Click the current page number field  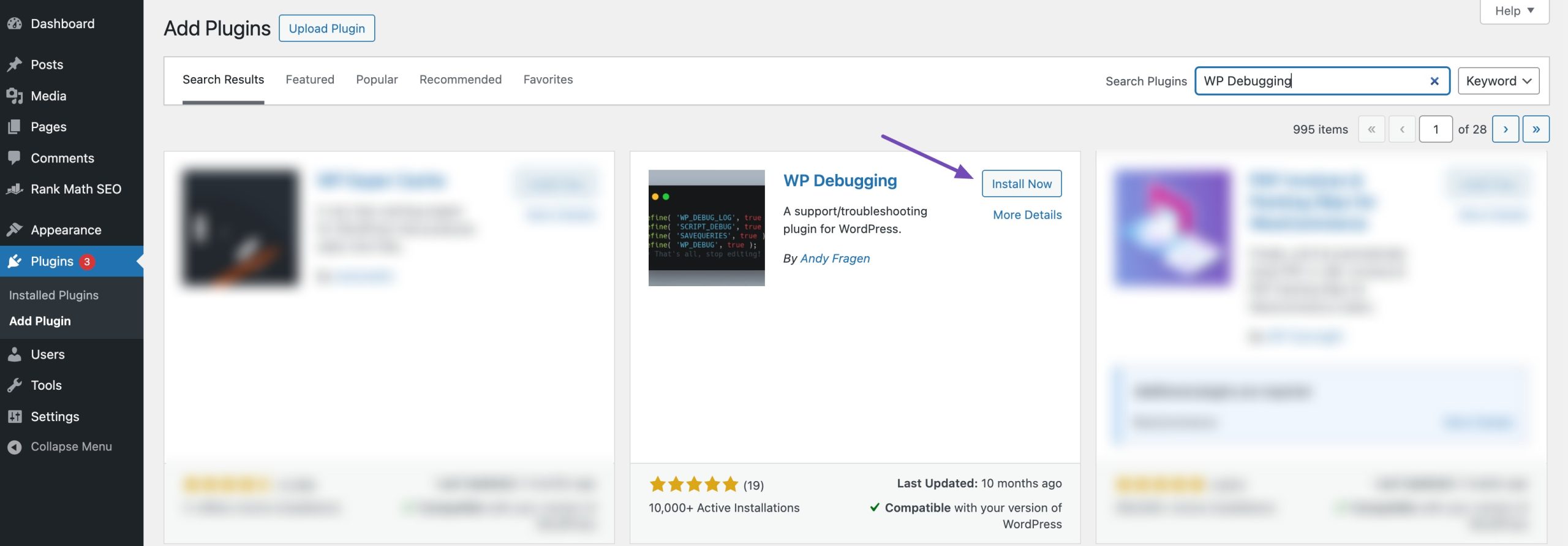(1436, 129)
